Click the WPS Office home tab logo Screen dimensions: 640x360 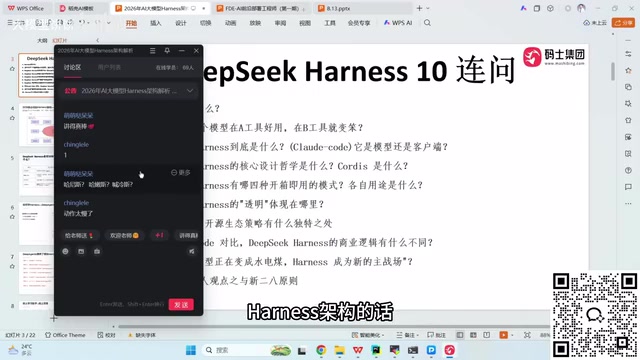[x=26, y=8]
